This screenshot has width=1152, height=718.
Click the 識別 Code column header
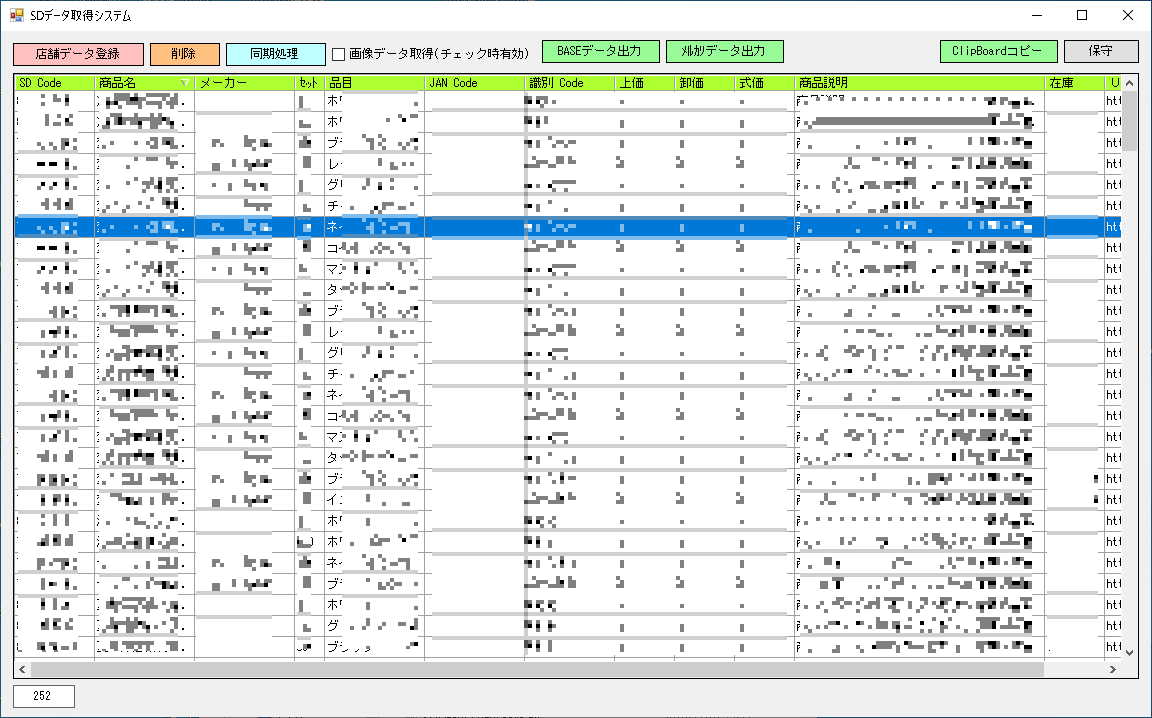555,82
